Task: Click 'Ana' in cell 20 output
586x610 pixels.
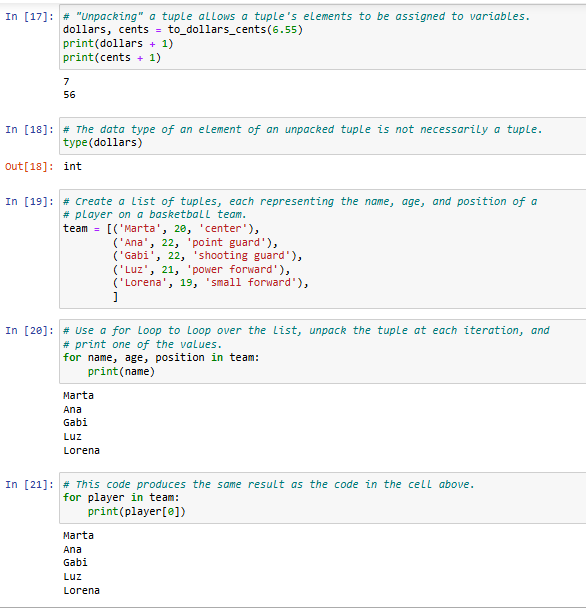Action: [72, 410]
